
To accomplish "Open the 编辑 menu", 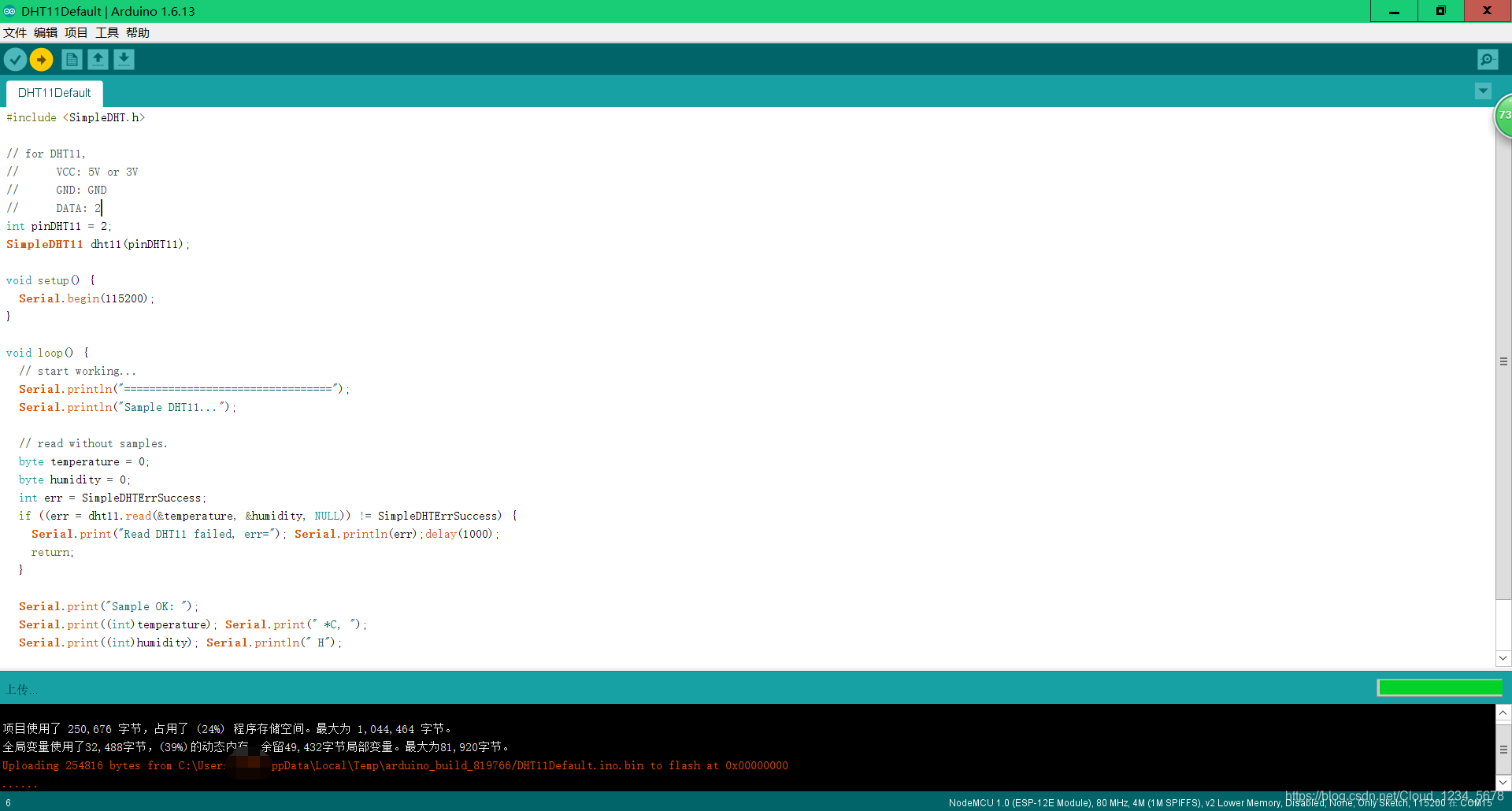I will [46, 32].
